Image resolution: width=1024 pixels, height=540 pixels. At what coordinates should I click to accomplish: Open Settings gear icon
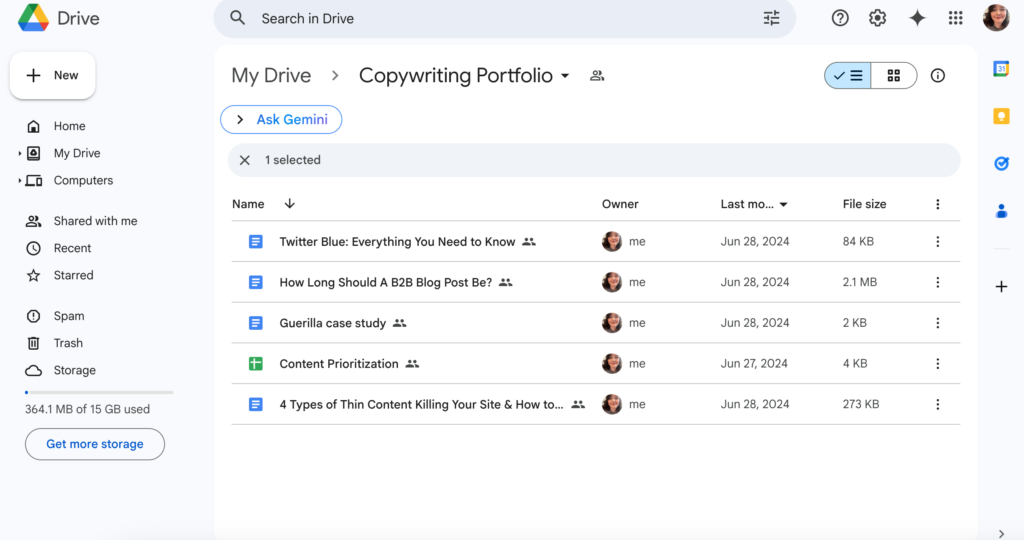pyautogui.click(x=877, y=18)
